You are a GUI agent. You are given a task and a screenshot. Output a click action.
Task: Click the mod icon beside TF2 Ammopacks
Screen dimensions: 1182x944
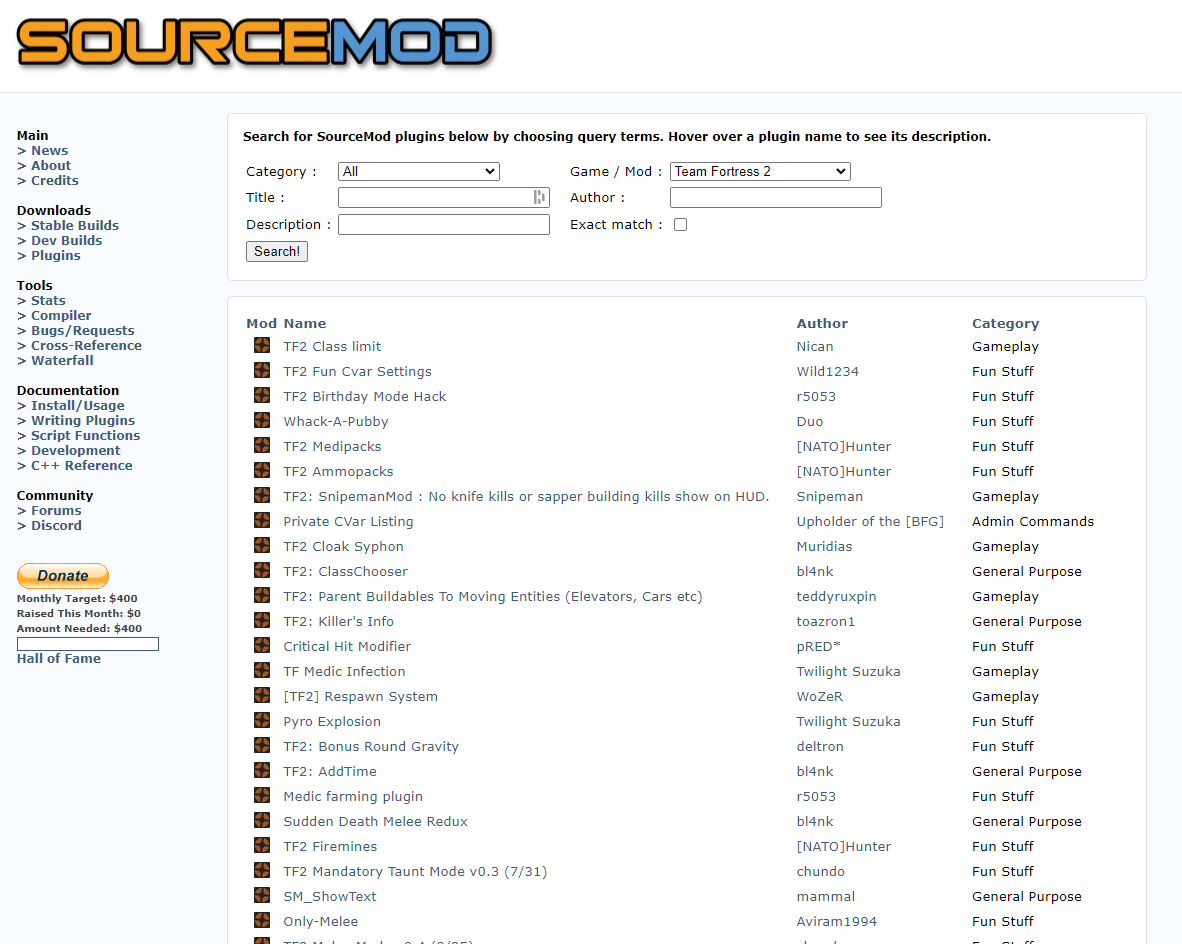coord(262,470)
